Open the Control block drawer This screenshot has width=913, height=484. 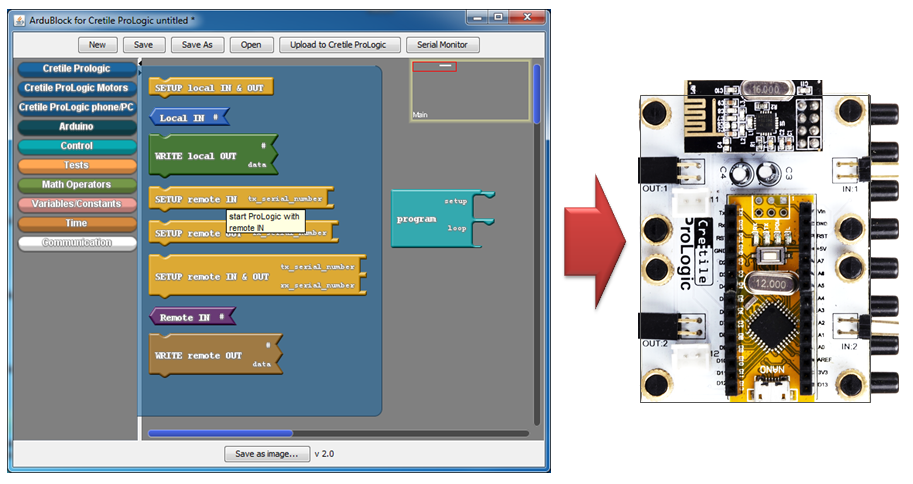coord(77,146)
